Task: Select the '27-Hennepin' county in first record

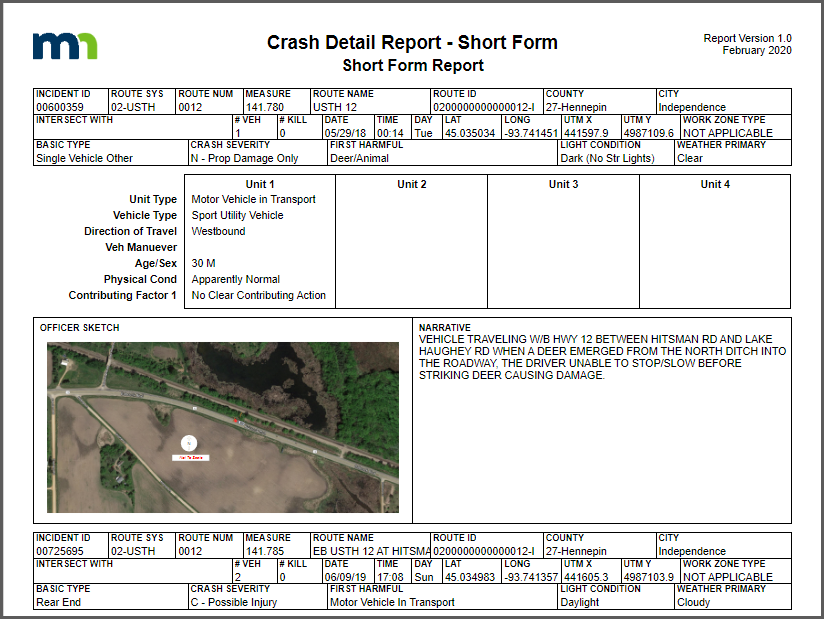Action: click(x=576, y=107)
